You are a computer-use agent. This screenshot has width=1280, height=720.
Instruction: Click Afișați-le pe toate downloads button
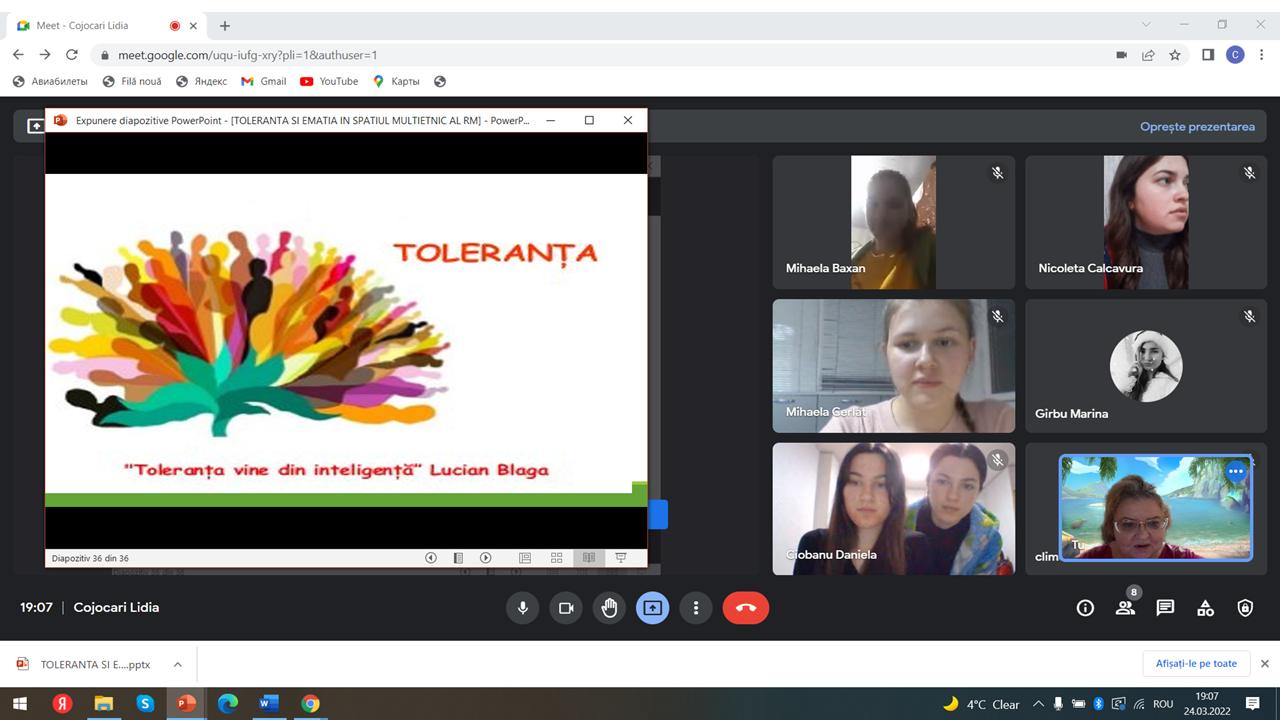point(1196,663)
